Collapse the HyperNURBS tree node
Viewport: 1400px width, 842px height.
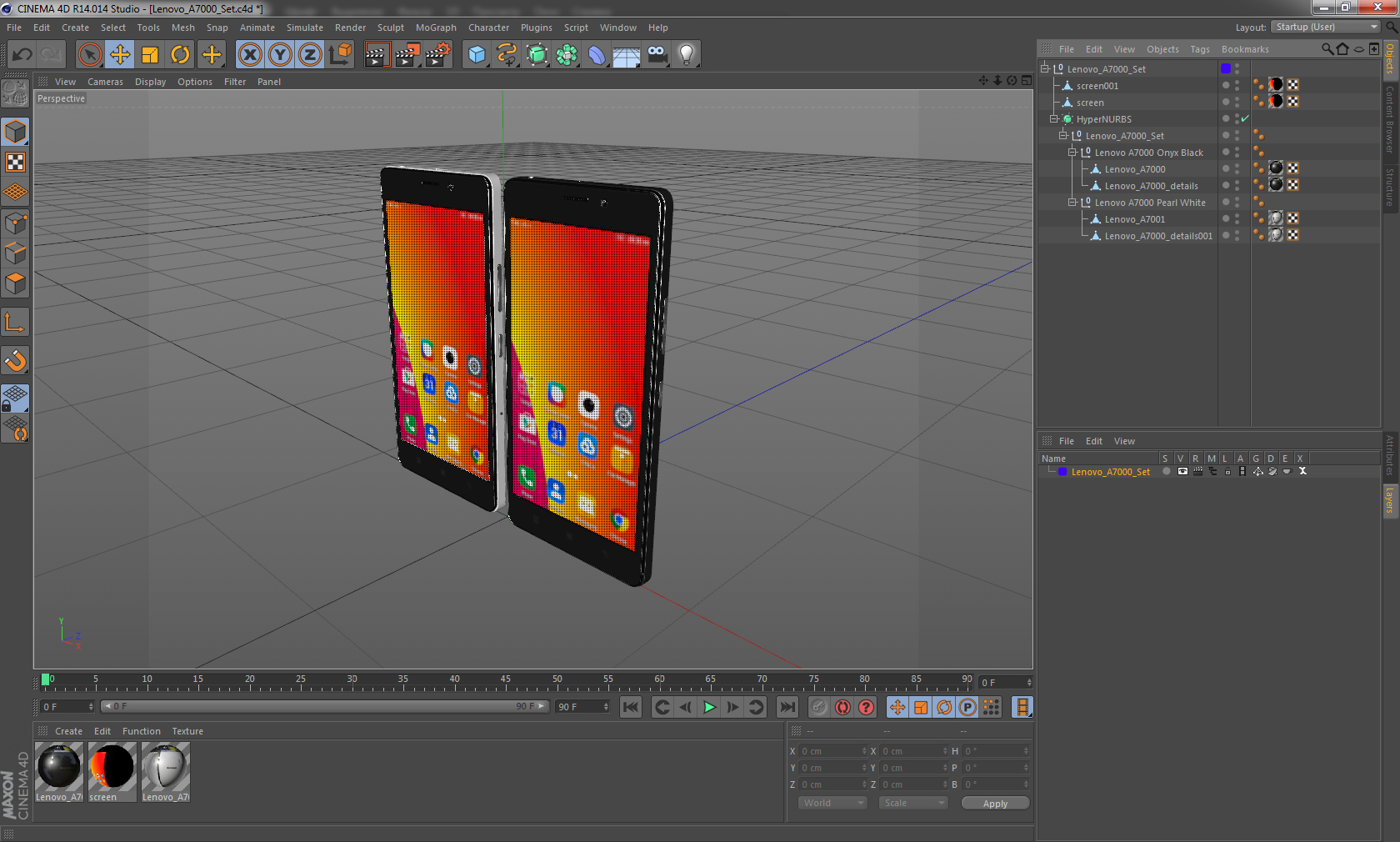coord(1053,118)
